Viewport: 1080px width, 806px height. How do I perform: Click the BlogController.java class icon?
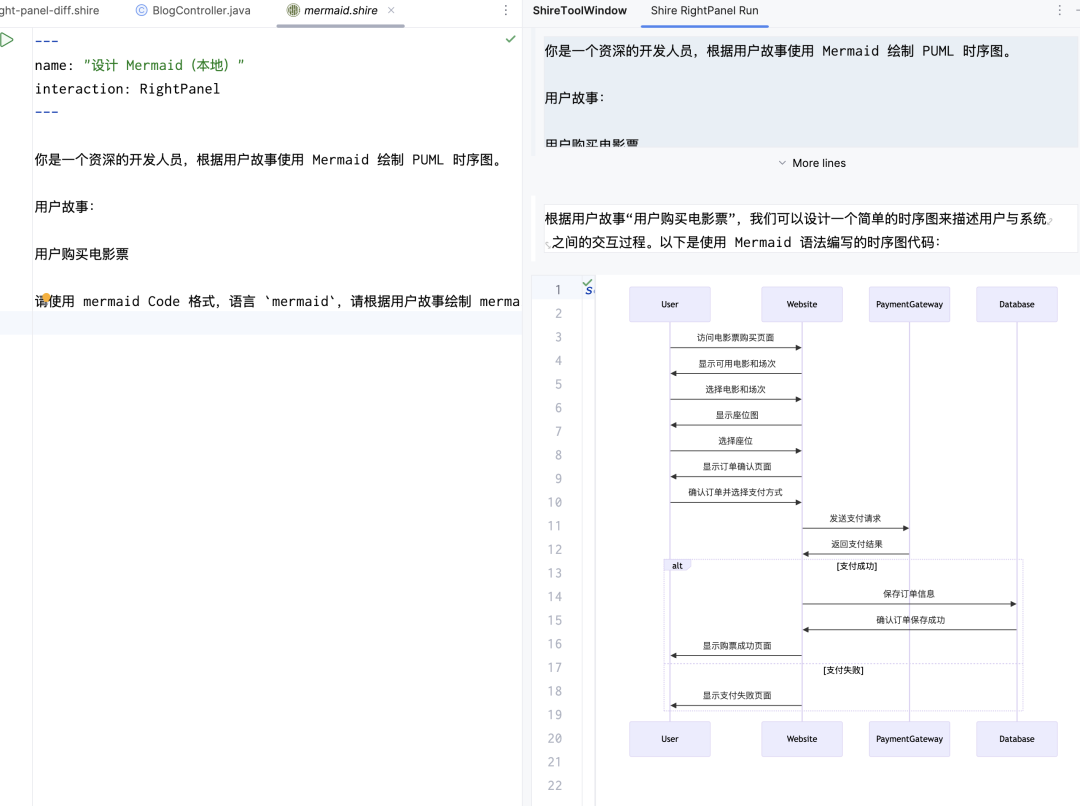point(141,10)
